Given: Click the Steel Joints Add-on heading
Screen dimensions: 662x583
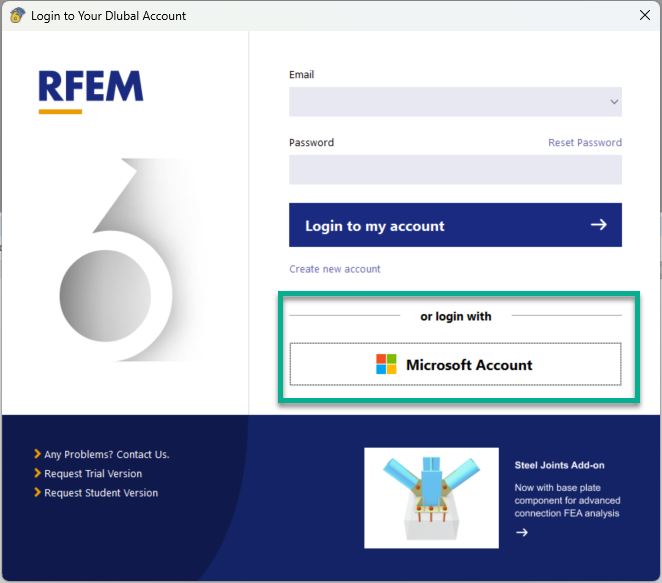Looking at the screenshot, I should coord(559,465).
